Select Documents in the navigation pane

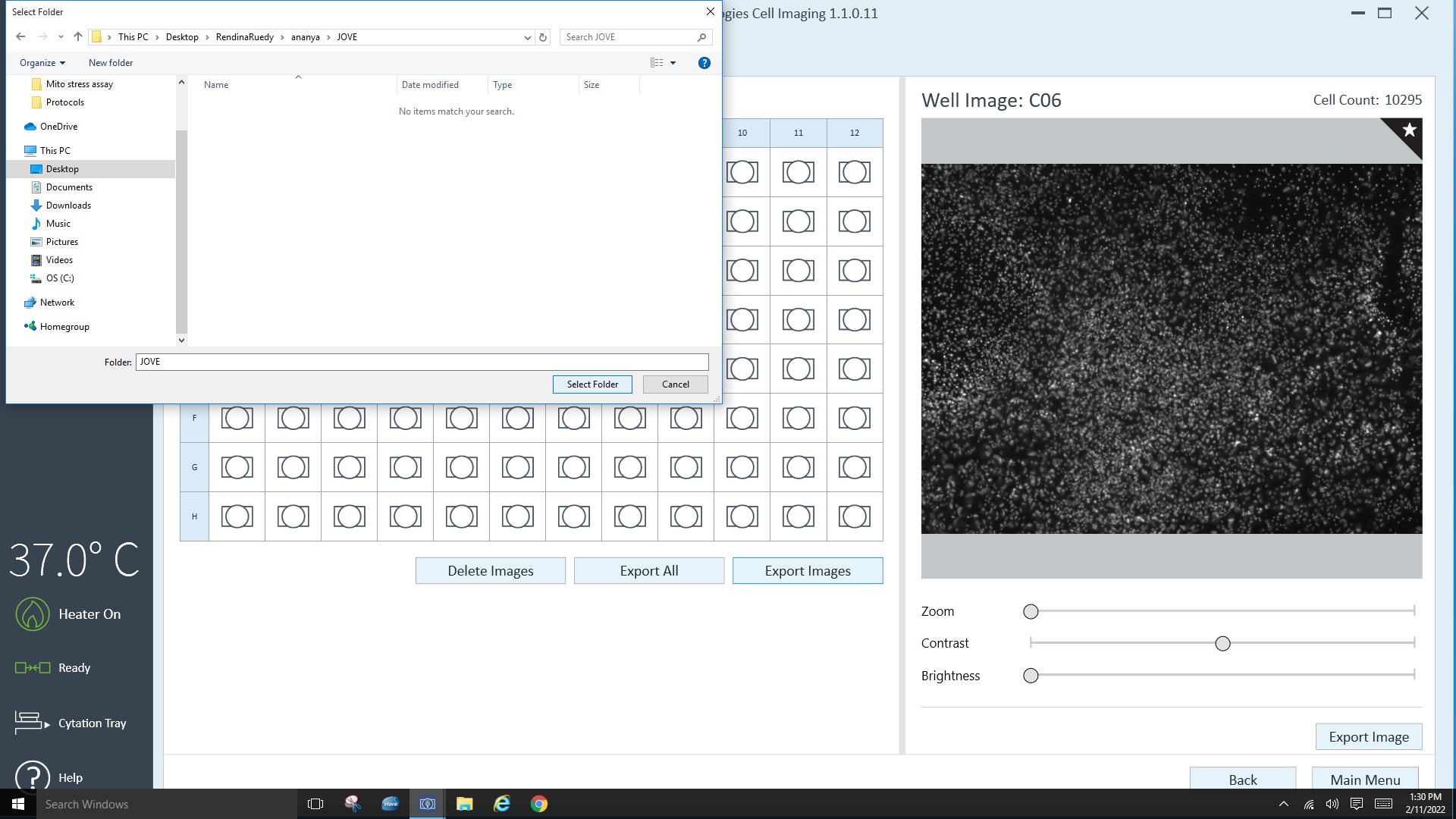[69, 187]
